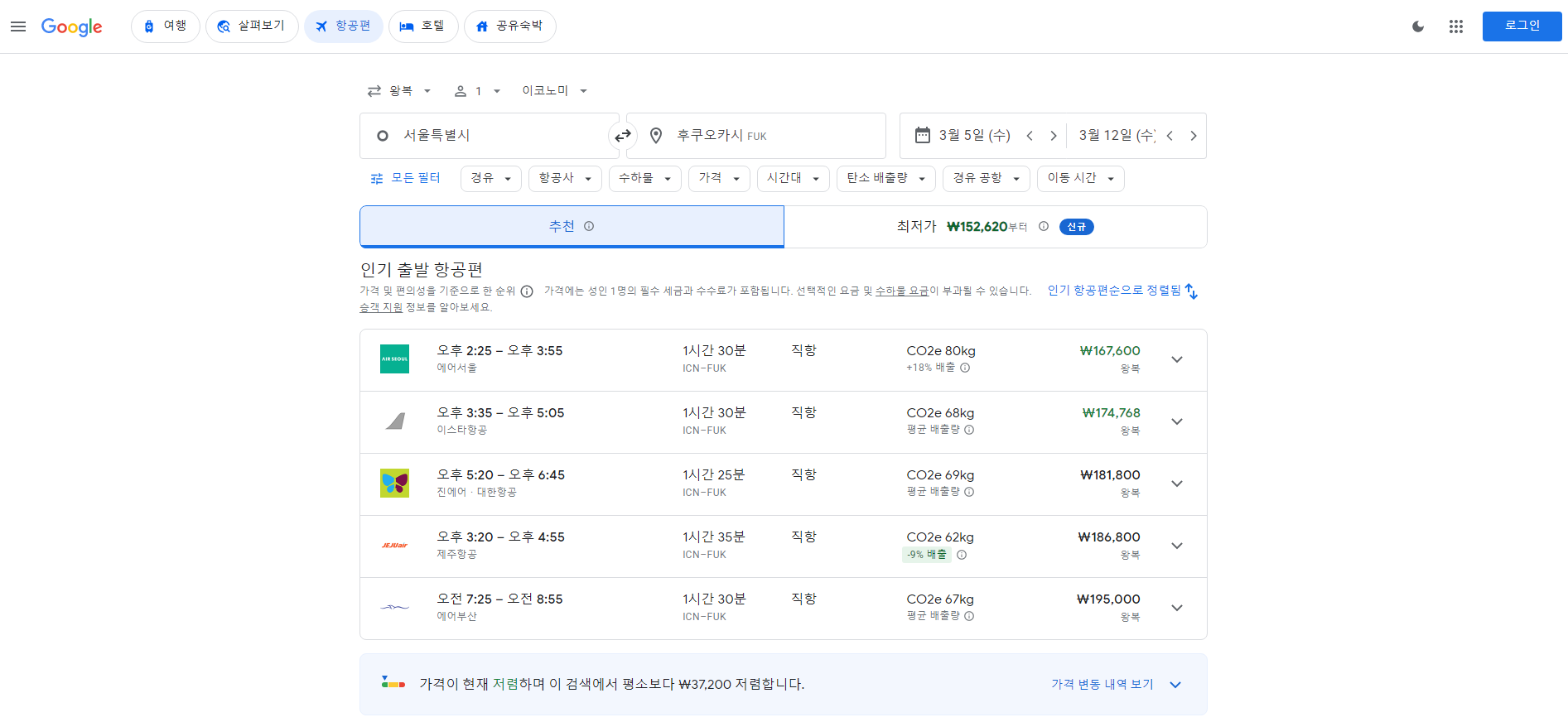This screenshot has height=722, width=1568.
Task: Edit the 서울특별시 origin field
Action: (x=489, y=136)
